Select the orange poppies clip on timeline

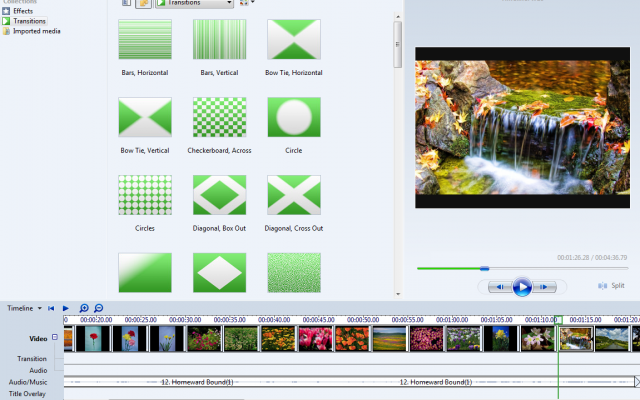coord(352,339)
